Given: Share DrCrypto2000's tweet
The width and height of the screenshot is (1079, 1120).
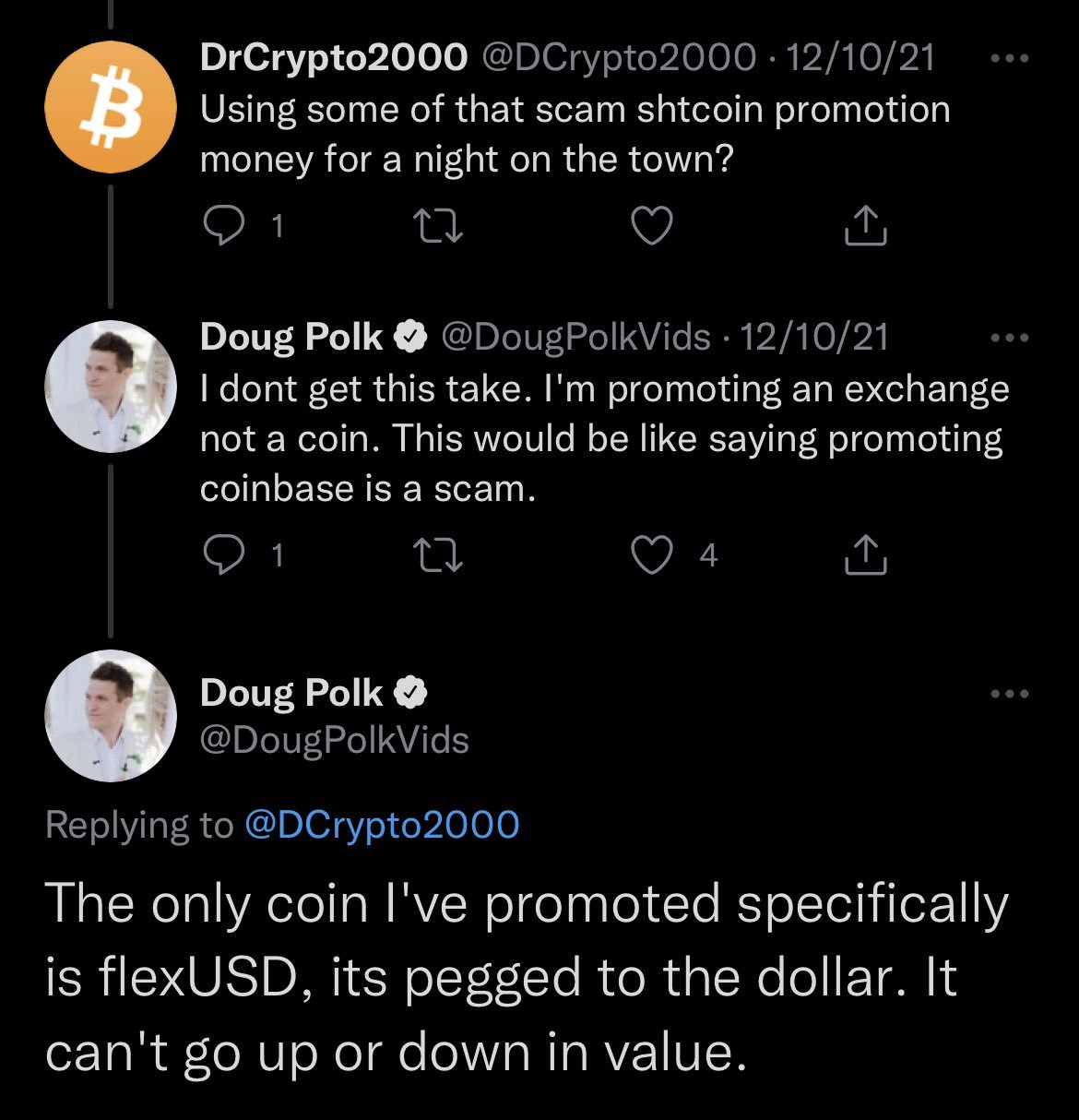Looking at the screenshot, I should pos(866,225).
